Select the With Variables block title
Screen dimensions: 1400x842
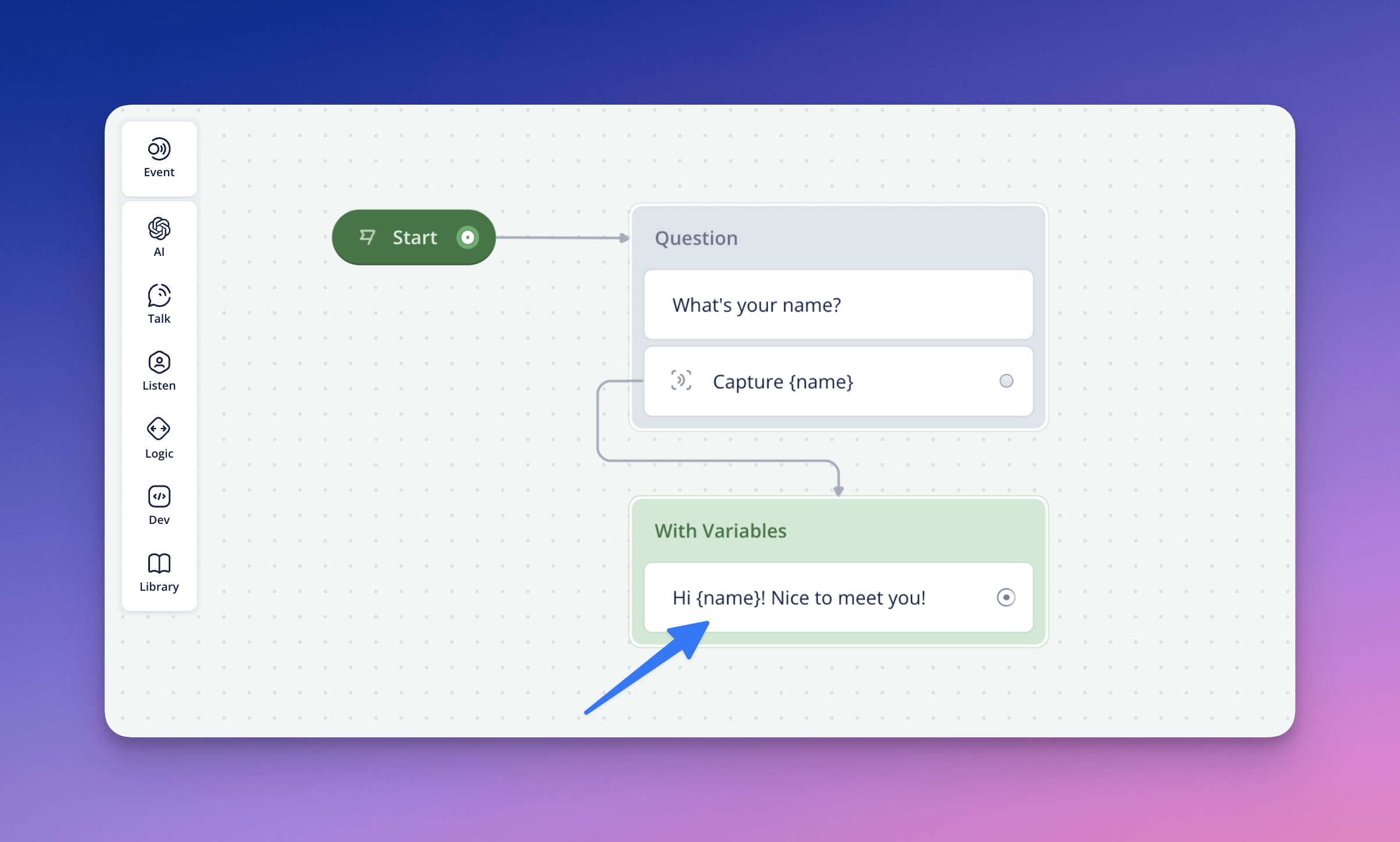720,531
